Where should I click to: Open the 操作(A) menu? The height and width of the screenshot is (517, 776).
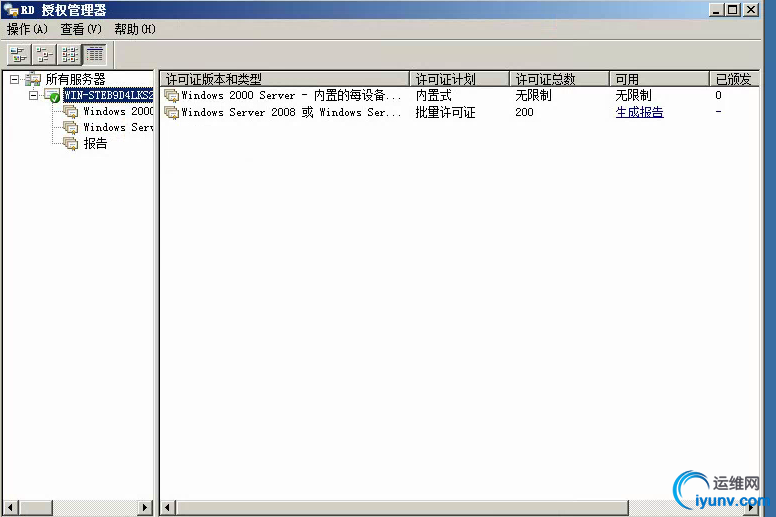[x=27, y=29]
